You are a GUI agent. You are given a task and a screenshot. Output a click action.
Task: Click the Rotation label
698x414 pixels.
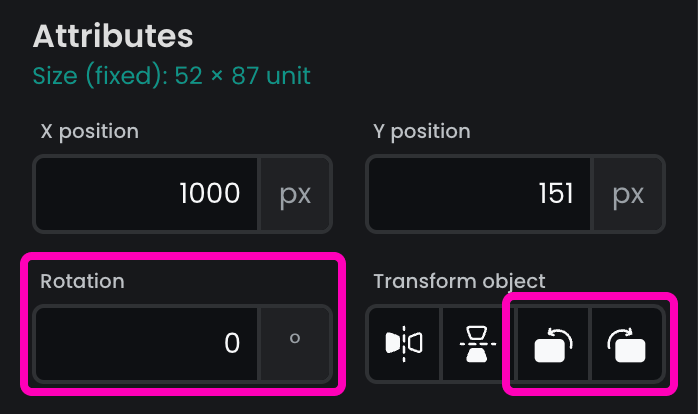(x=82, y=281)
